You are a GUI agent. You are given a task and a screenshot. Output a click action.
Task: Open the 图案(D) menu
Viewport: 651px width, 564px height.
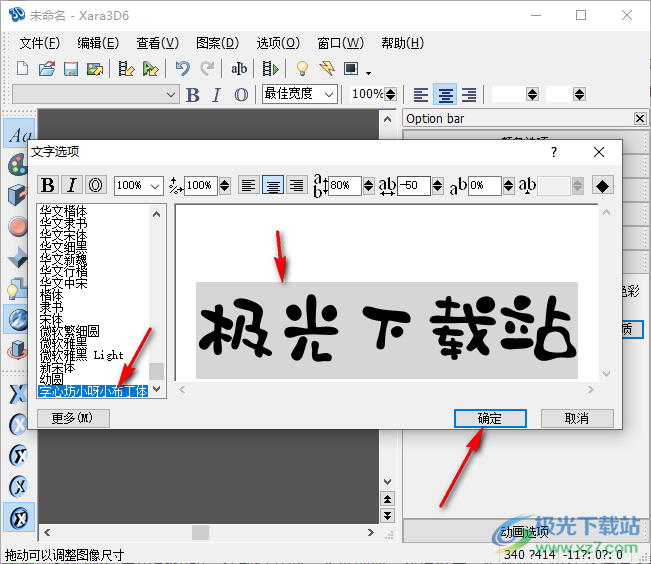218,43
